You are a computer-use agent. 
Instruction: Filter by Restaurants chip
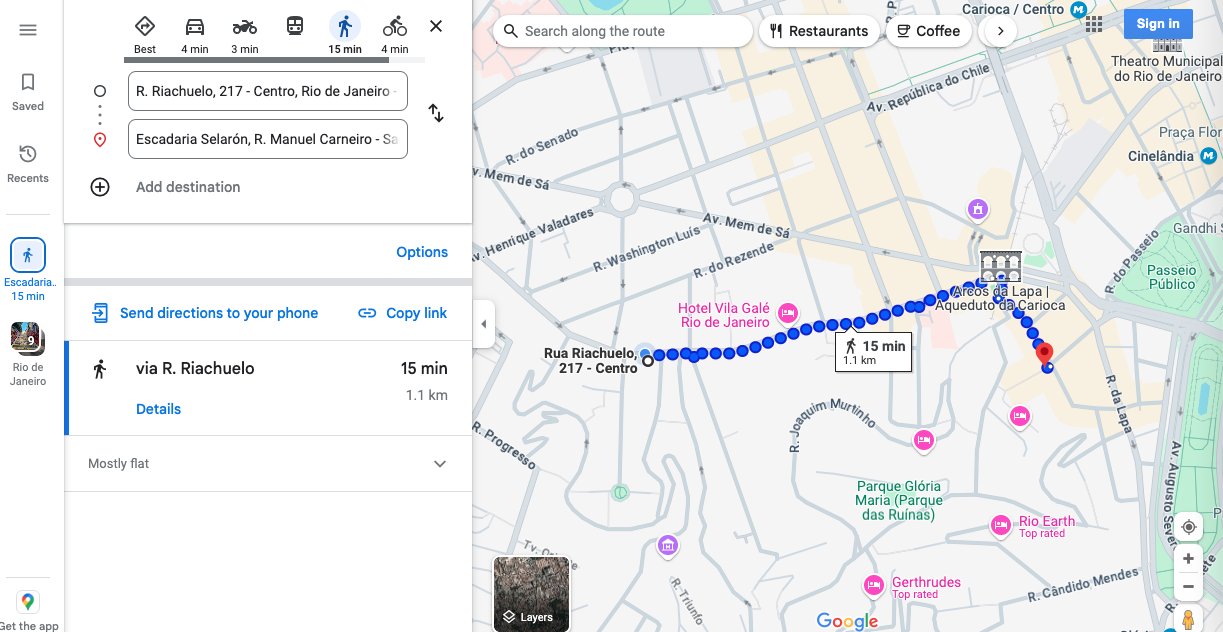coord(819,31)
